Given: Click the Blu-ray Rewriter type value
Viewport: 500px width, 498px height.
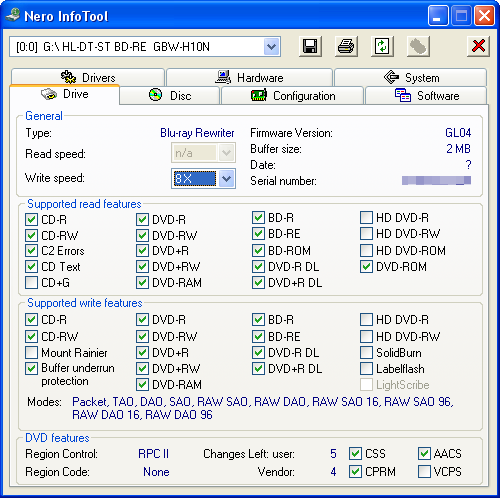Looking at the screenshot, I should [197, 133].
